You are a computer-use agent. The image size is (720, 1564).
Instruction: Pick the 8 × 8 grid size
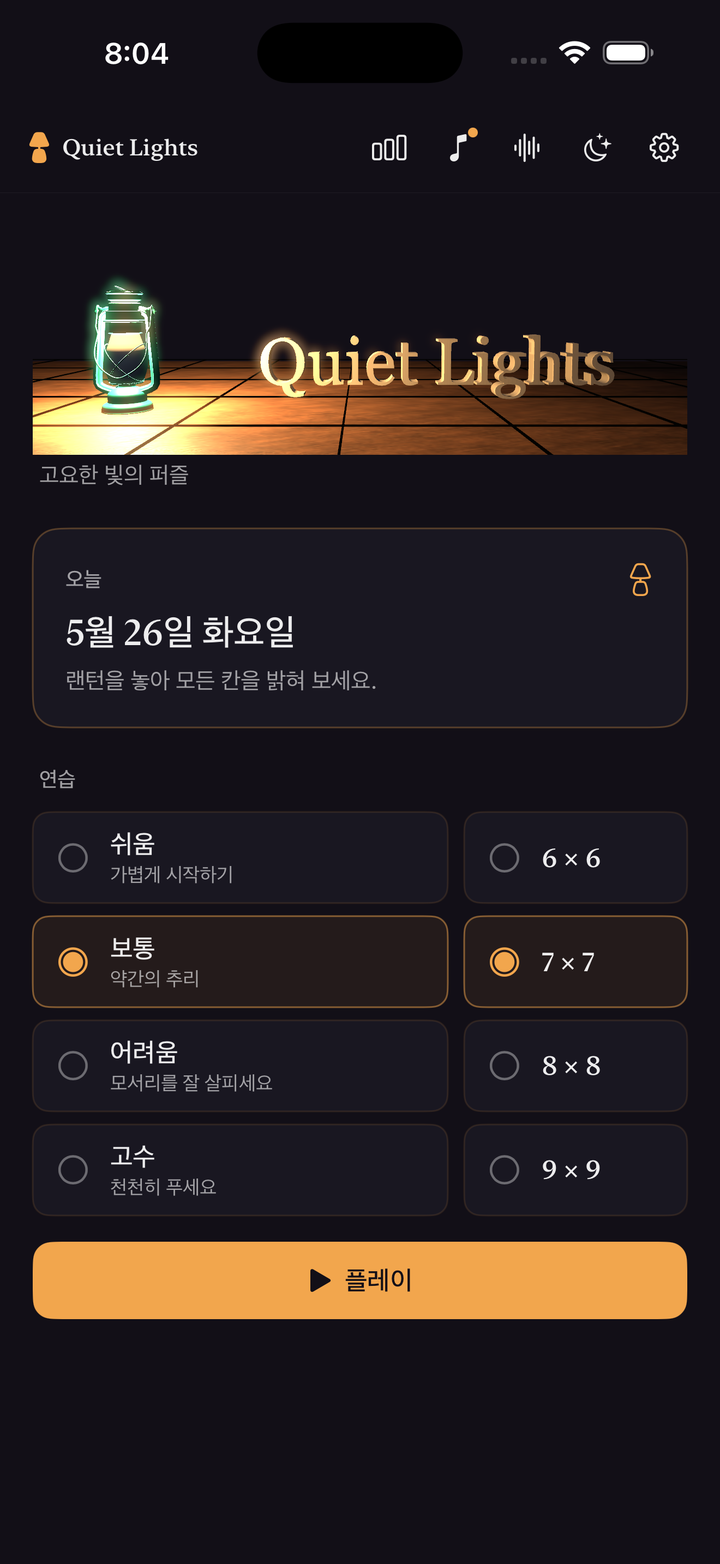pyautogui.click(x=576, y=1066)
